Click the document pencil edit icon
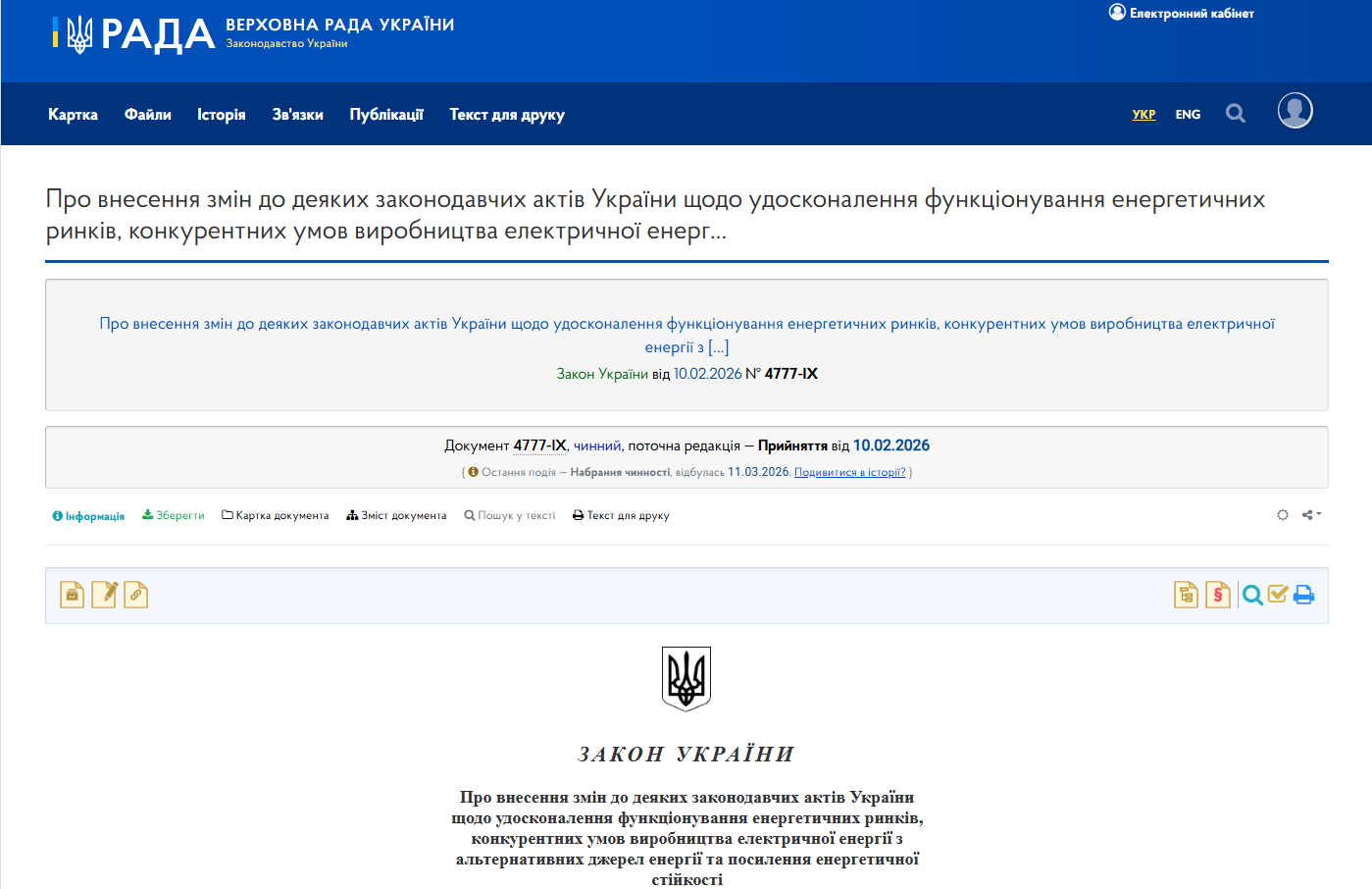The height and width of the screenshot is (889, 1372). click(104, 595)
